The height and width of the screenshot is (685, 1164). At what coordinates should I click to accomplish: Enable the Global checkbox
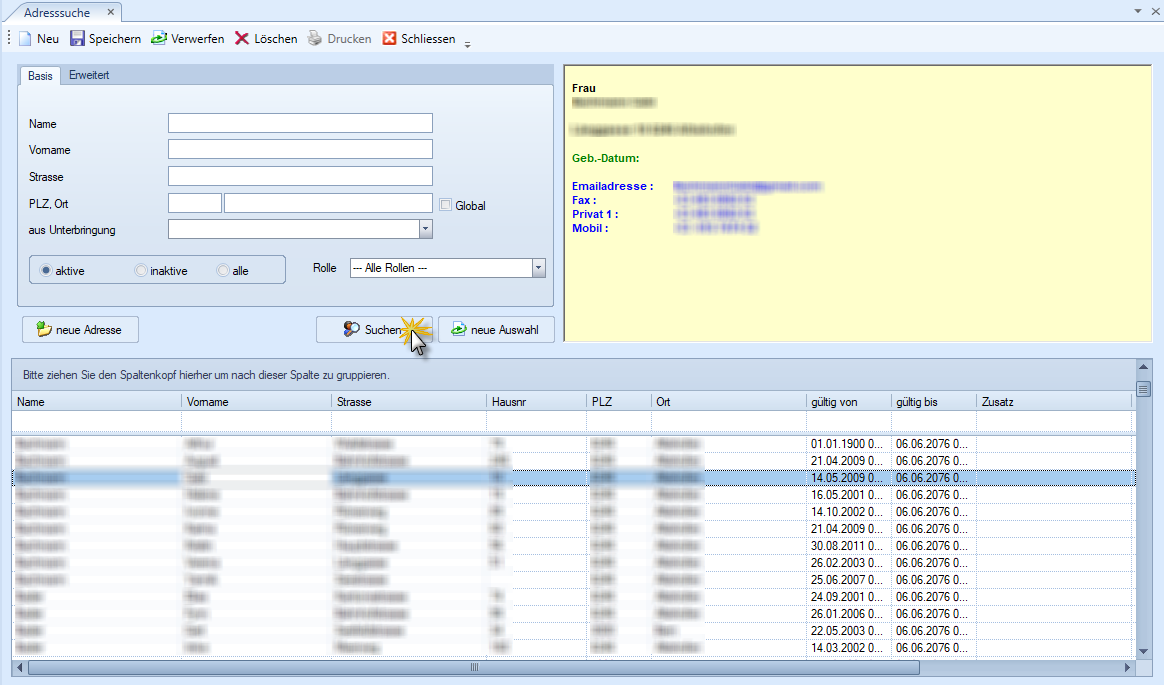(x=446, y=205)
